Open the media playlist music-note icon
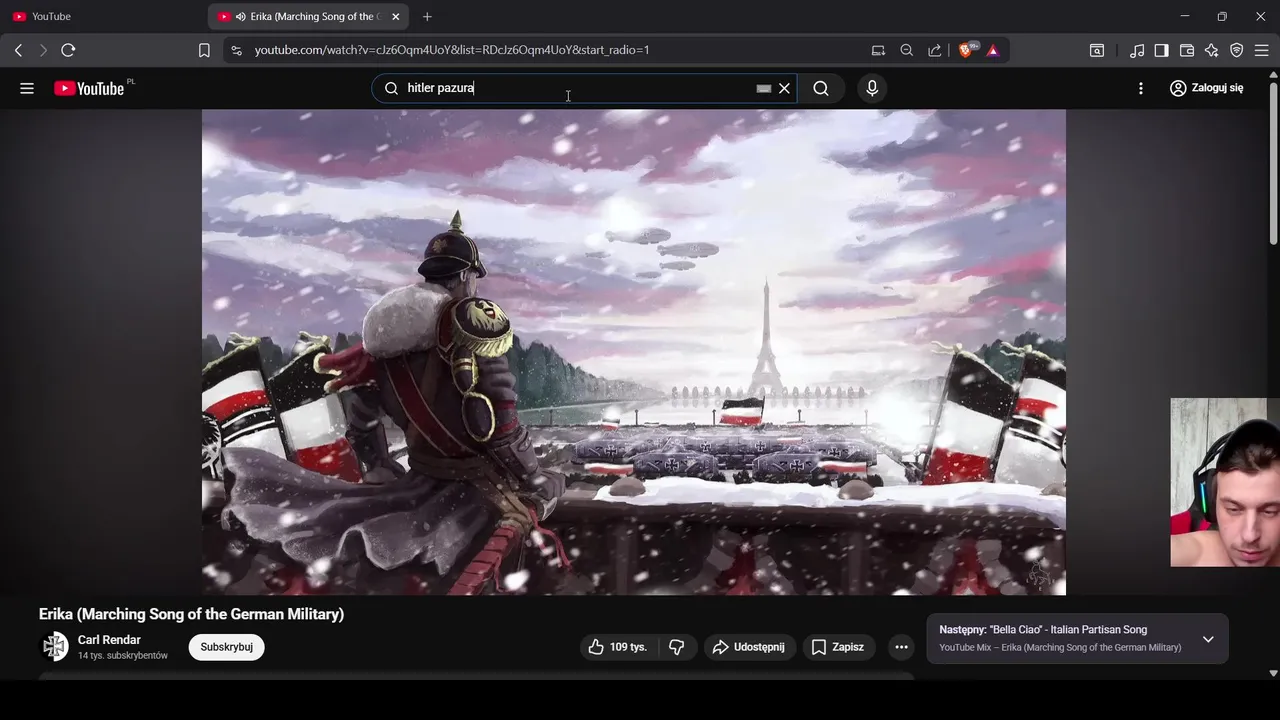This screenshot has height=720, width=1280. pos(1137,50)
